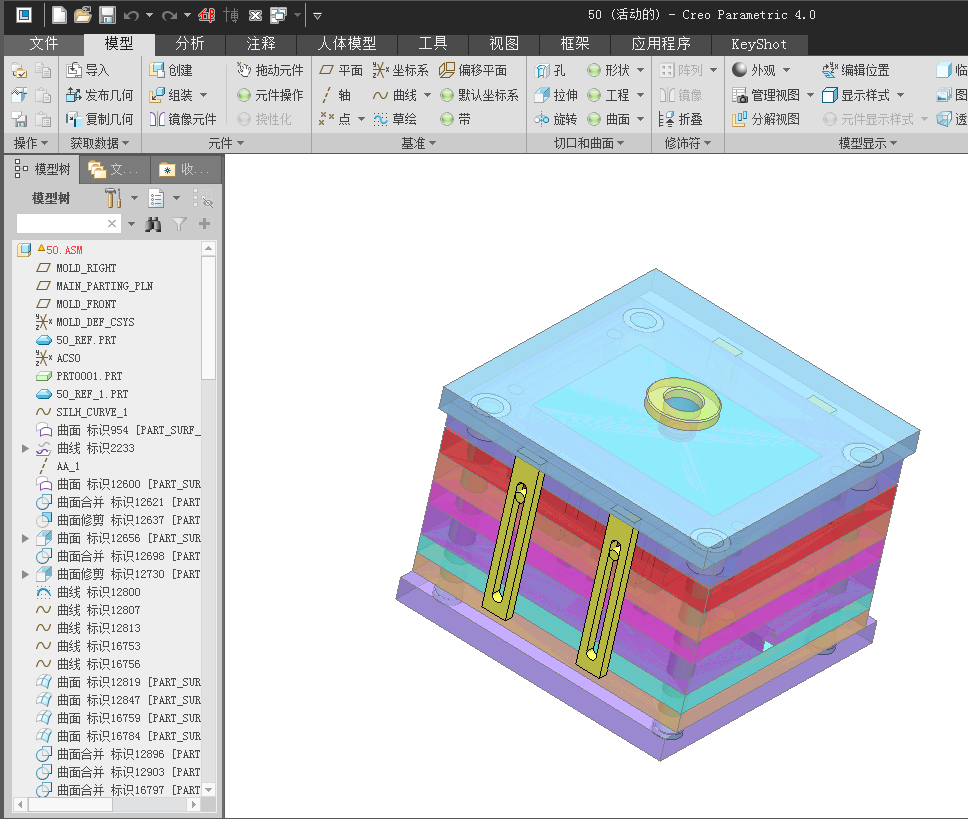Click the 导入 import tool

coord(88,70)
